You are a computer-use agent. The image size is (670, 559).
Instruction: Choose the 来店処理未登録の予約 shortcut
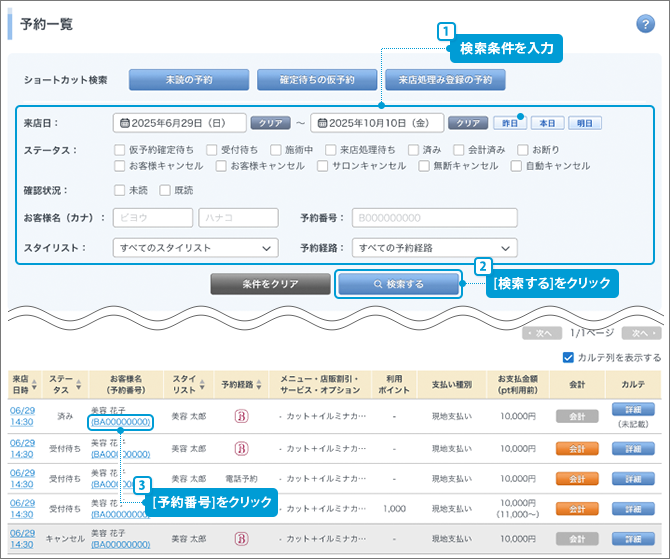445,80
